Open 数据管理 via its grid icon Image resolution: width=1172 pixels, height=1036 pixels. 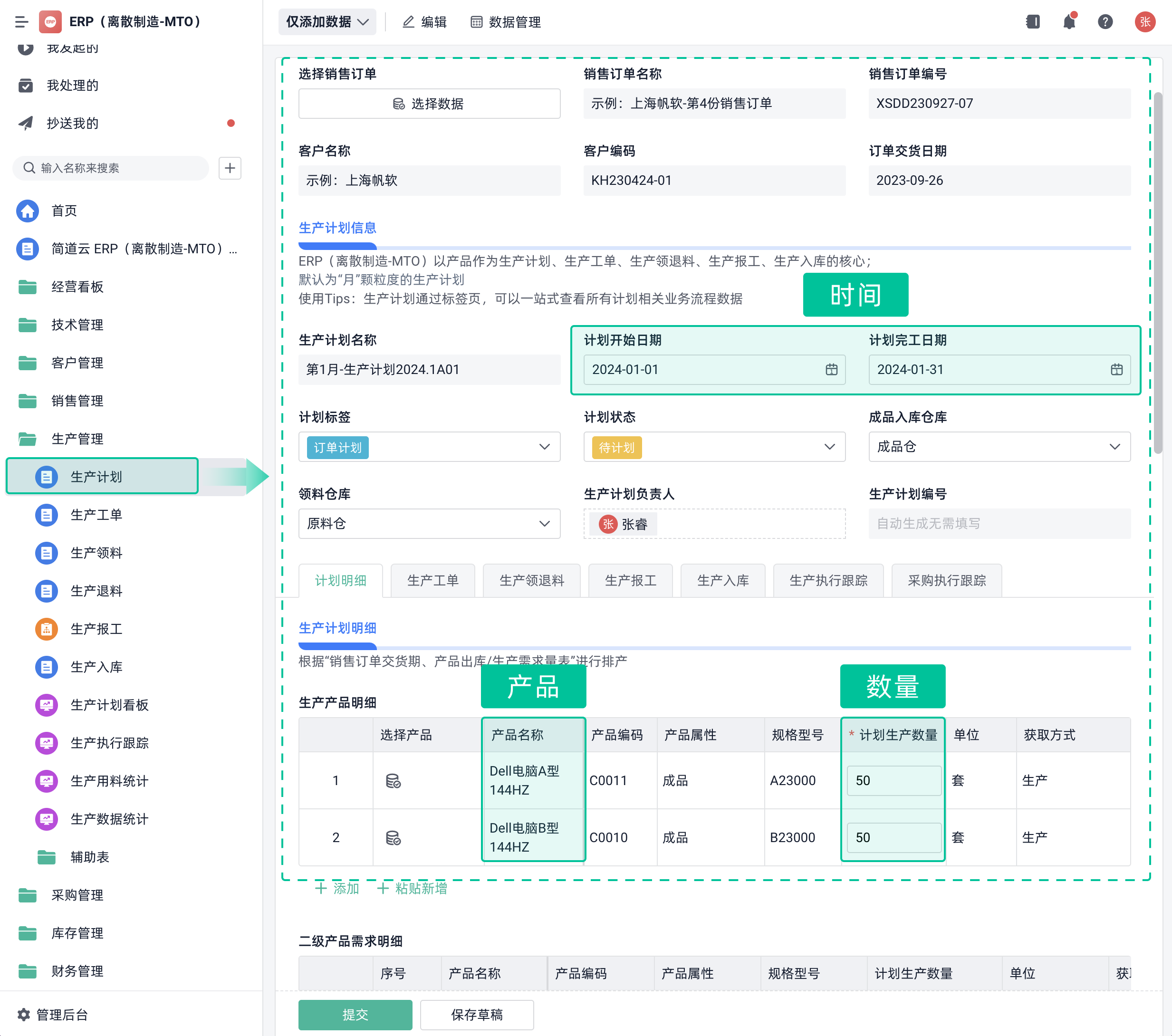(477, 21)
